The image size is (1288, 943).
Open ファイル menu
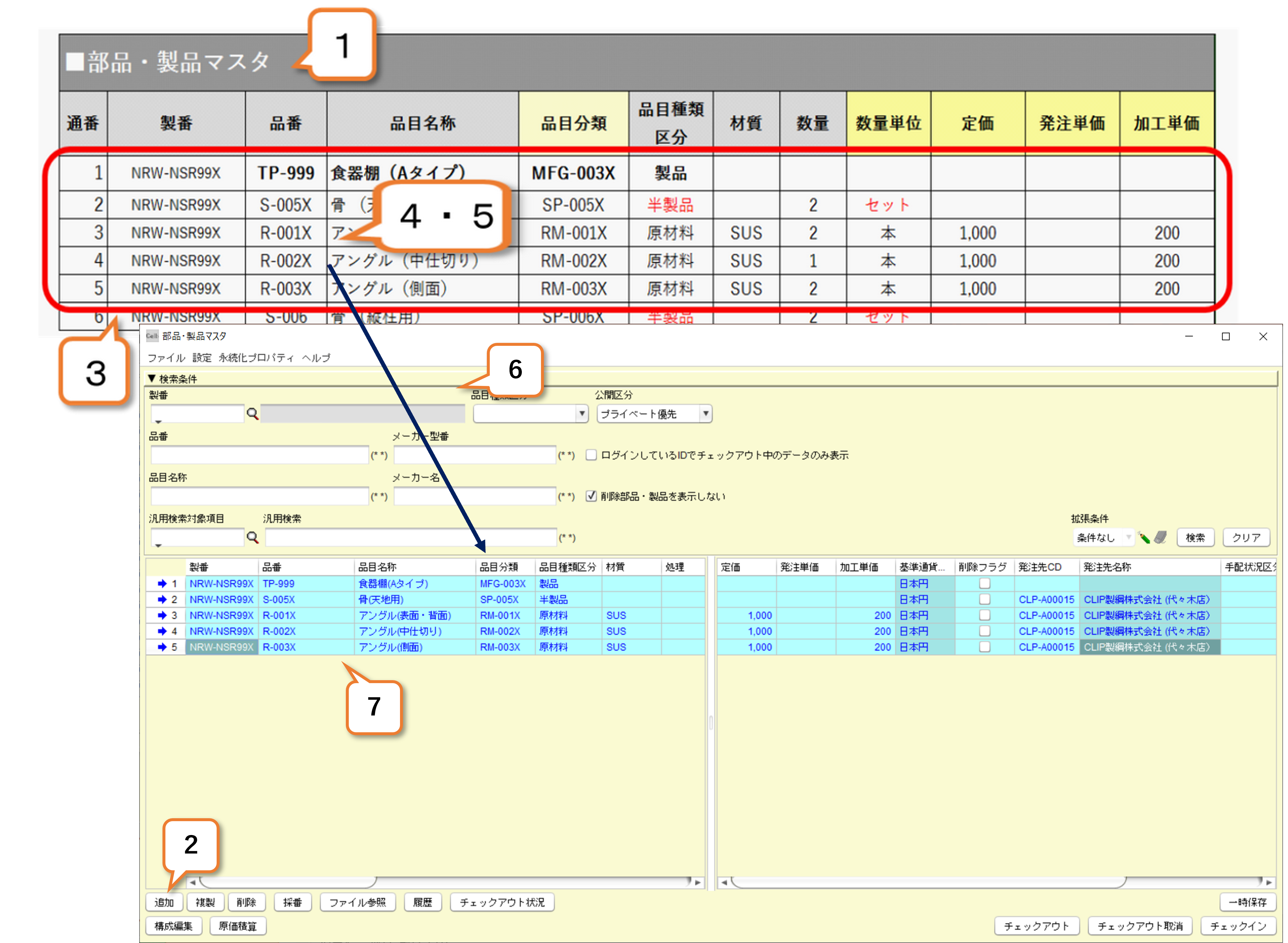coord(166,358)
